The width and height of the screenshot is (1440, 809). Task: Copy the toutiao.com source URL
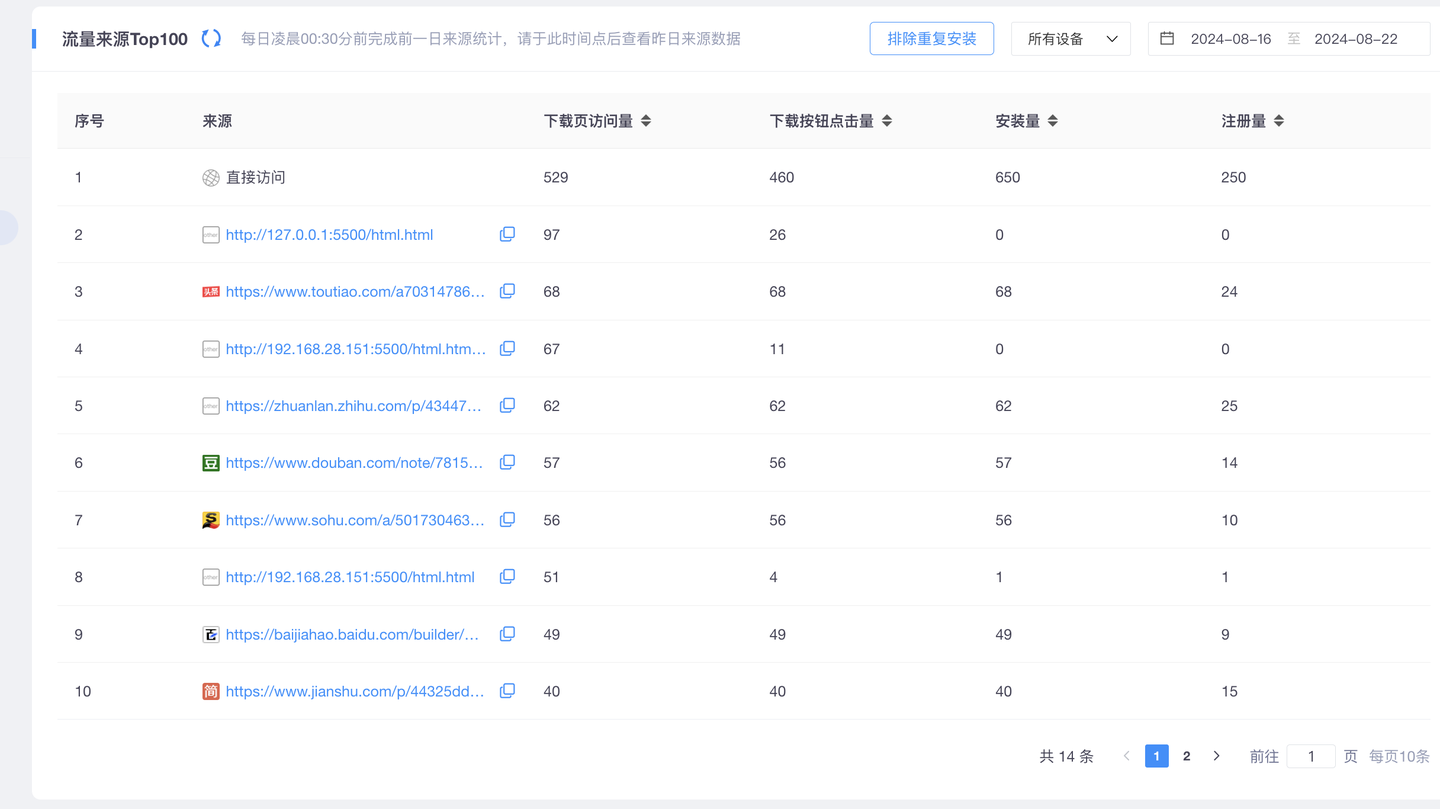(507, 291)
